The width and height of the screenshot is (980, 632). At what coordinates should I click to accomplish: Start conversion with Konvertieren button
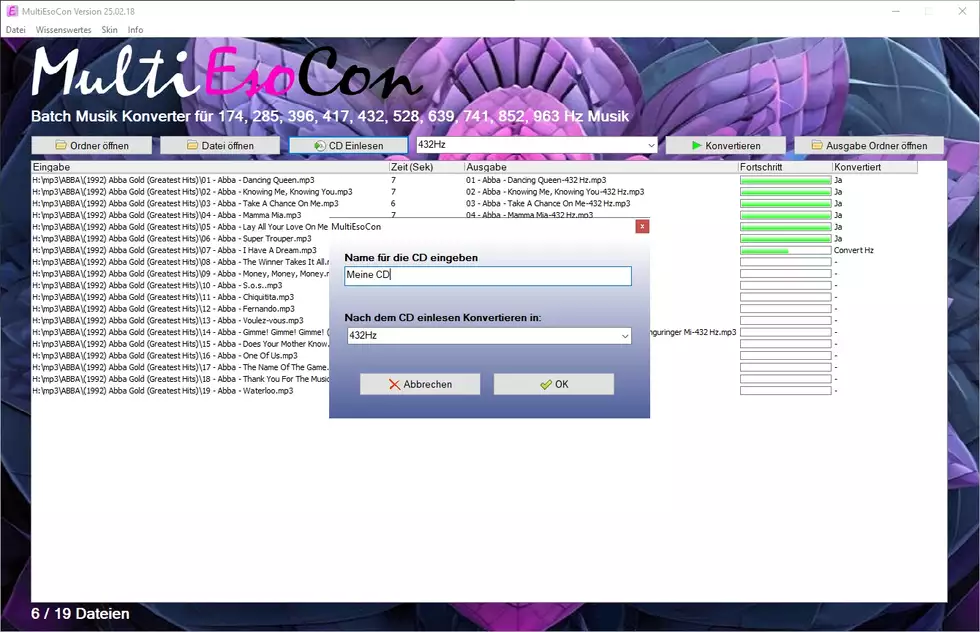click(x=726, y=145)
